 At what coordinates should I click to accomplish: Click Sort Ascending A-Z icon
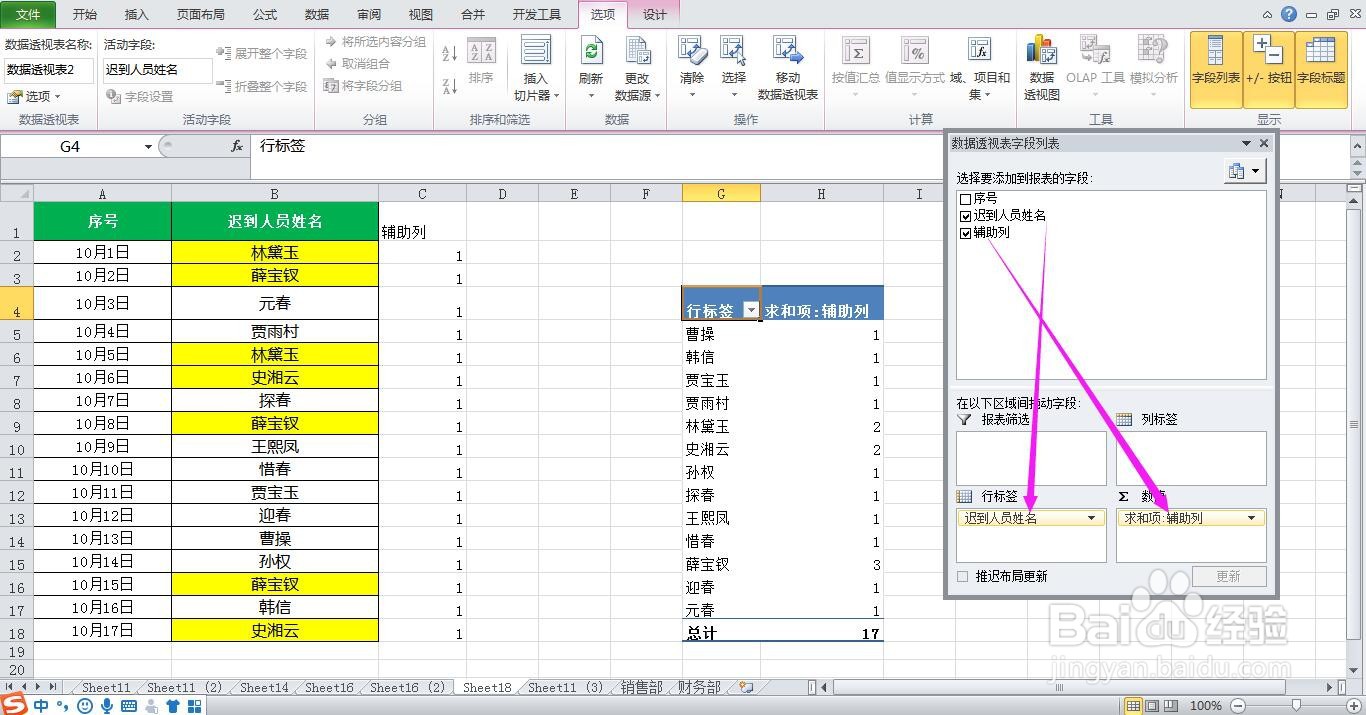coord(450,53)
